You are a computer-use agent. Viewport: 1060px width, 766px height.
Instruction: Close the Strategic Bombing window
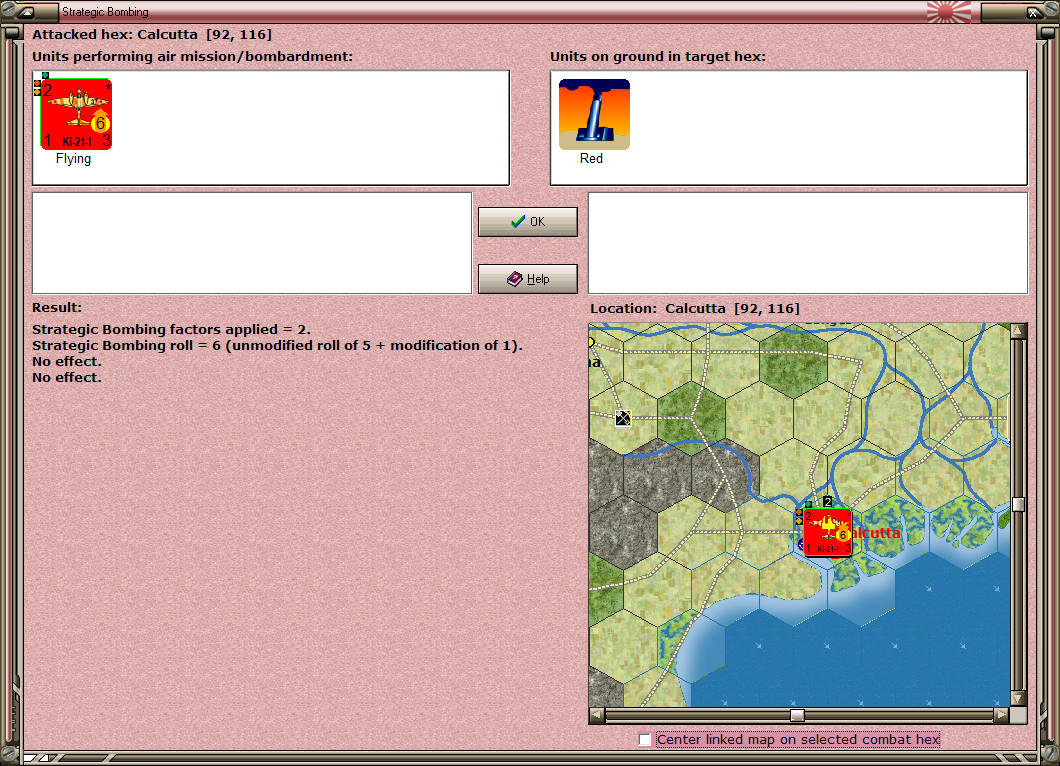[1034, 11]
